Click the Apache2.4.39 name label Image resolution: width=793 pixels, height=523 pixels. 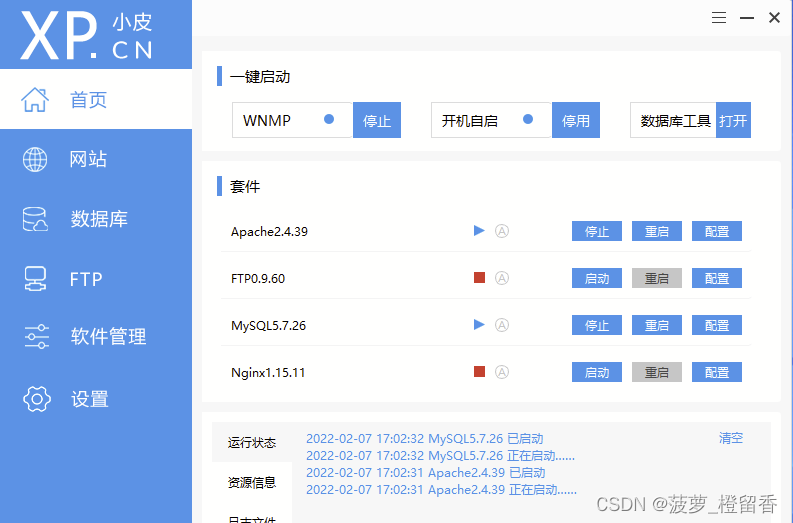[x=269, y=232]
